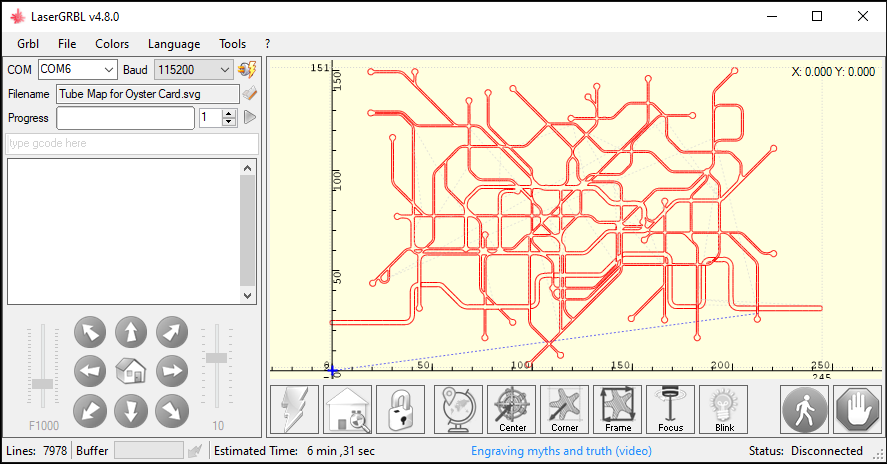
Task: Click the Lines: 7978 status text
Action: tap(36, 451)
